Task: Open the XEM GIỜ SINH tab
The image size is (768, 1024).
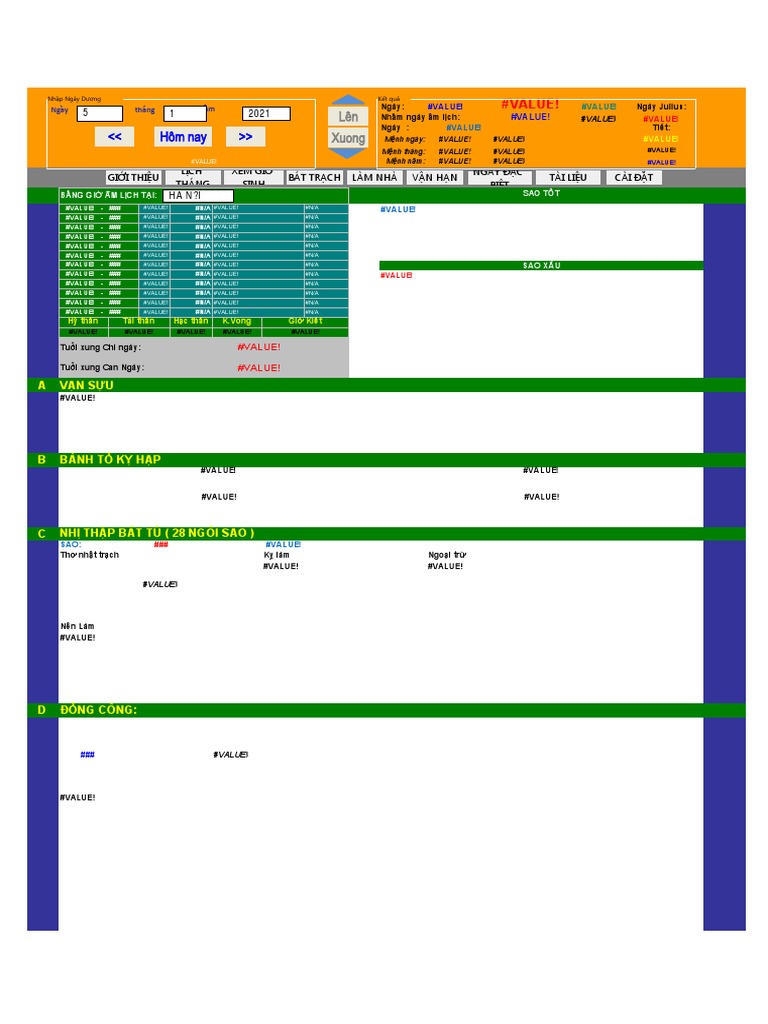Action: (x=253, y=178)
